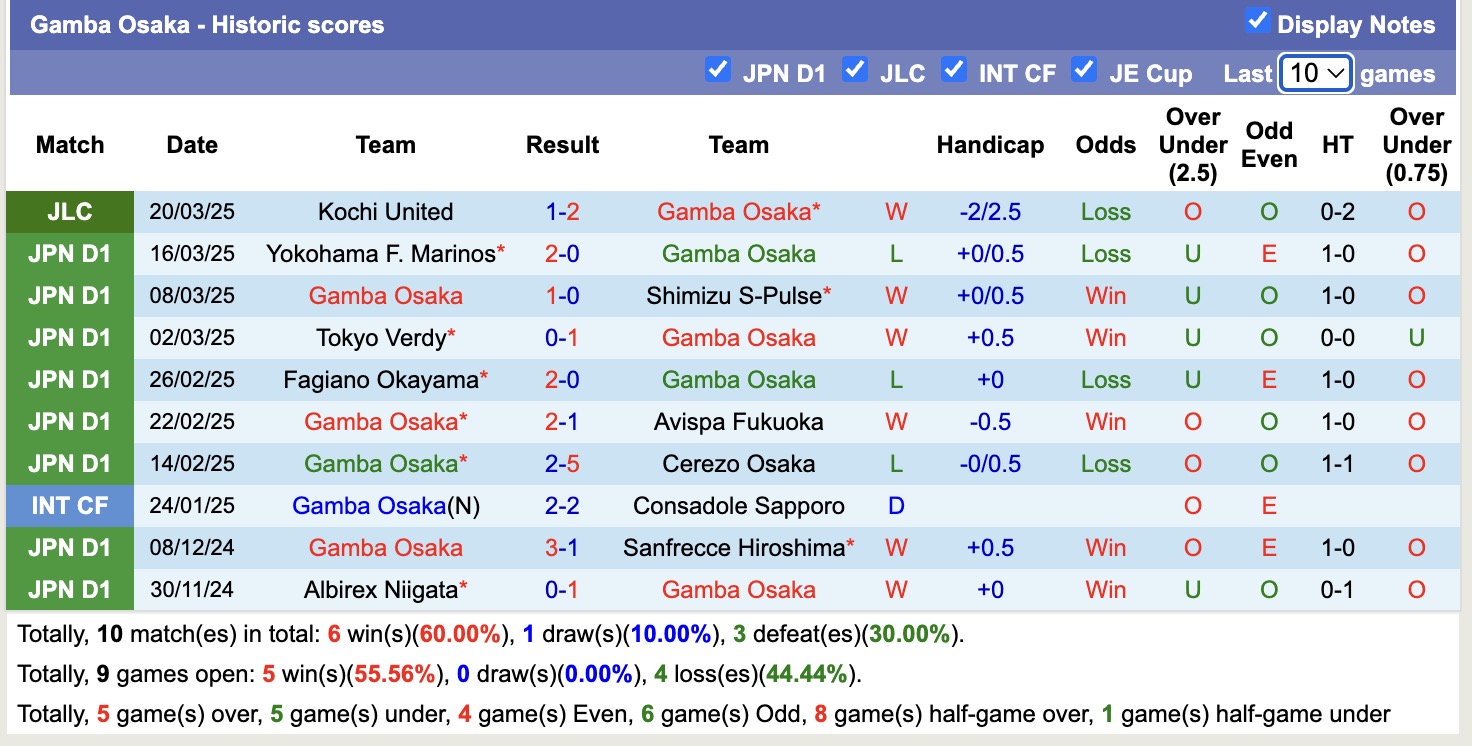Disable the JE Cup filter checkbox
Image resolution: width=1472 pixels, height=746 pixels.
click(x=1083, y=69)
